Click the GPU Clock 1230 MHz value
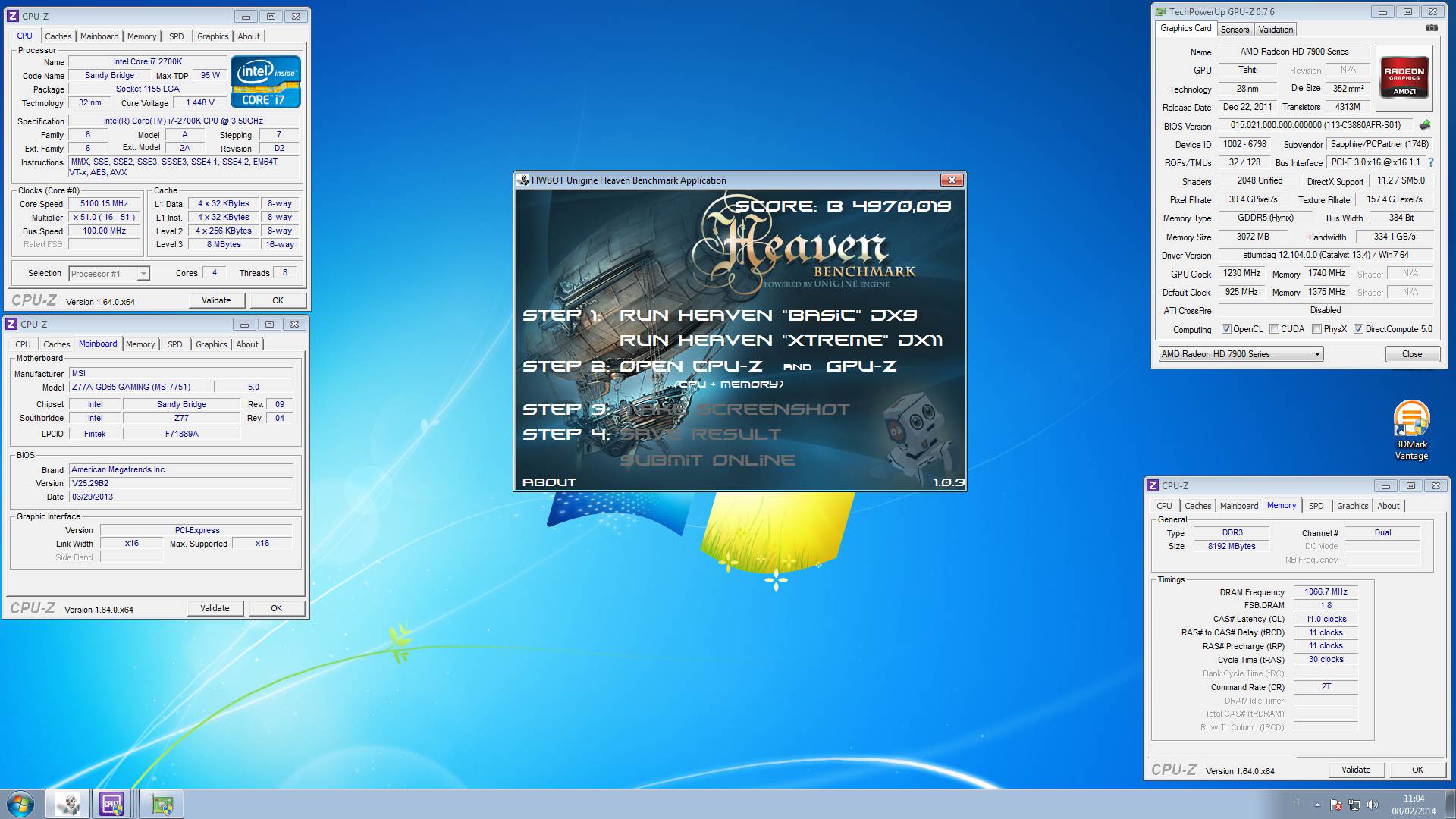 [1241, 273]
